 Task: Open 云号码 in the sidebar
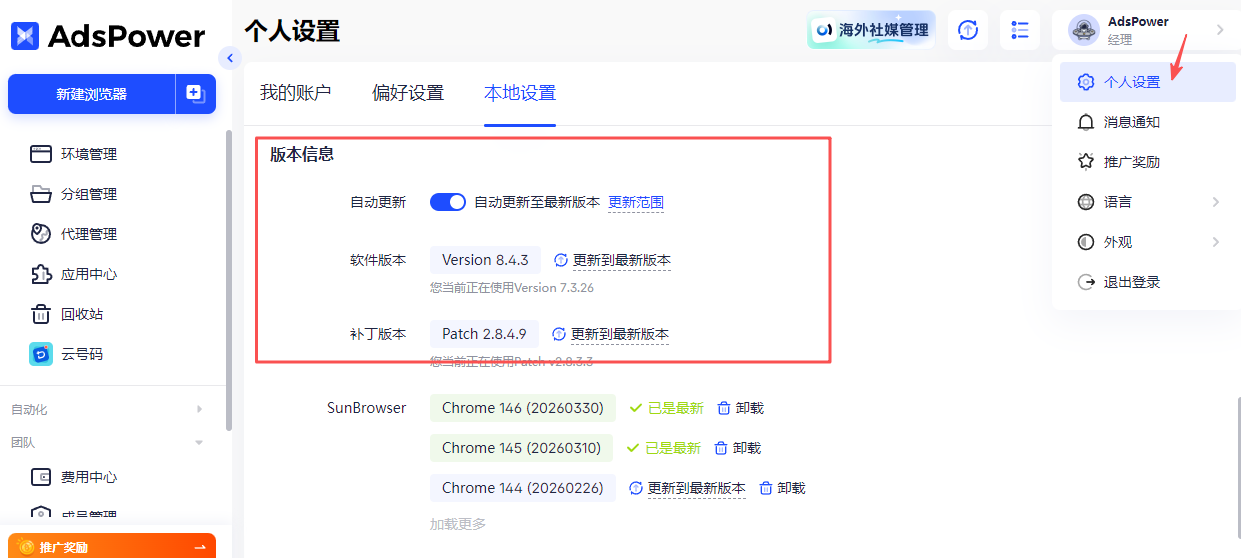click(82, 354)
